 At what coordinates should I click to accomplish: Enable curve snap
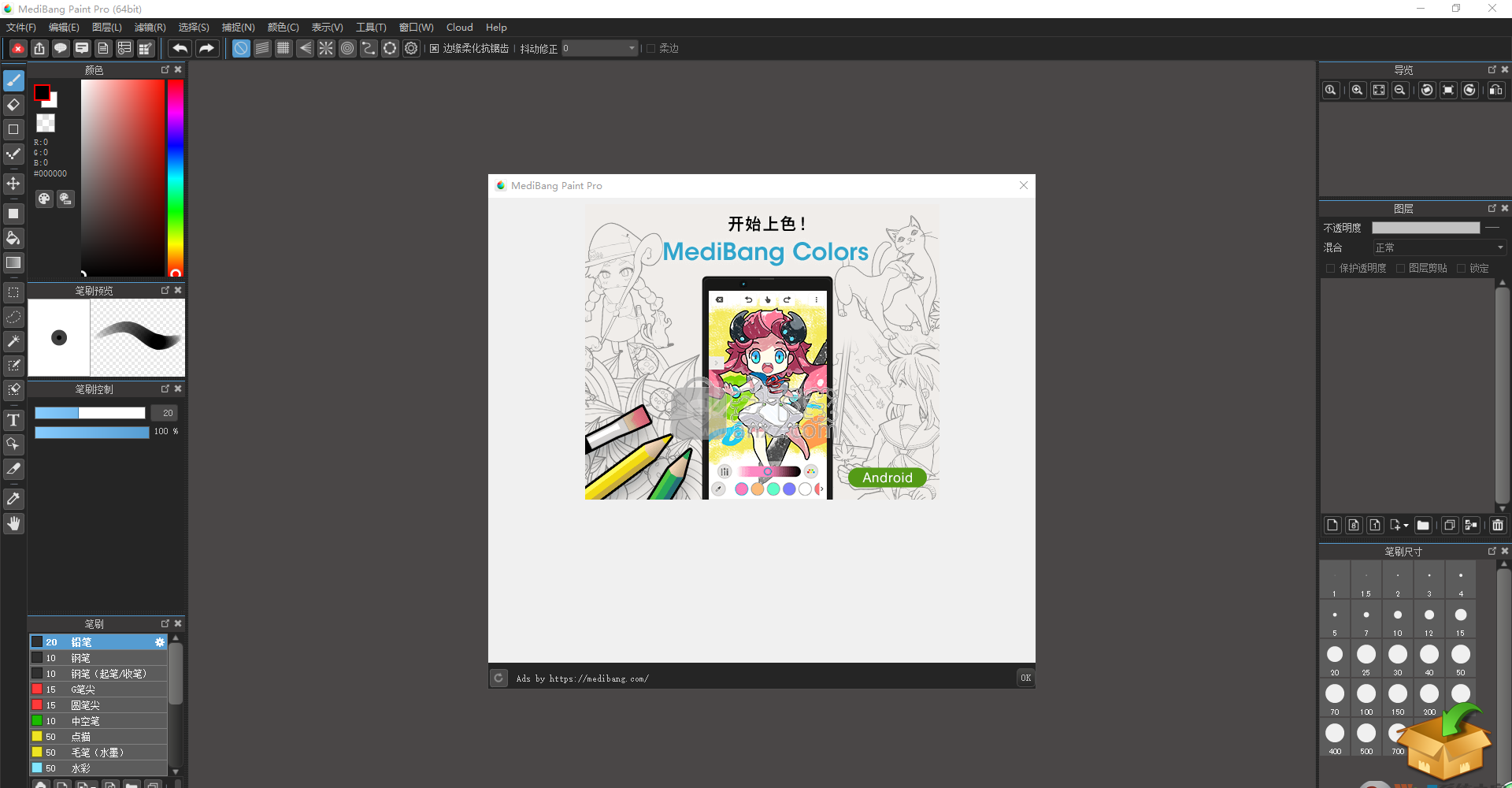click(369, 48)
